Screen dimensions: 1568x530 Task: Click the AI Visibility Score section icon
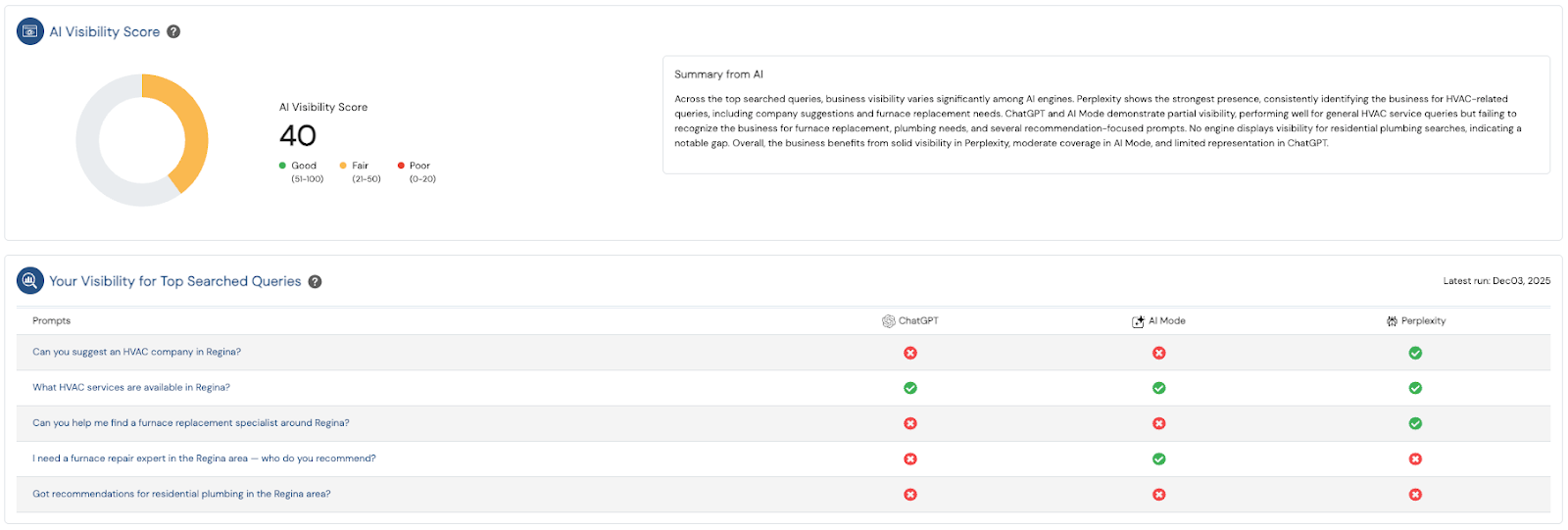(30, 31)
